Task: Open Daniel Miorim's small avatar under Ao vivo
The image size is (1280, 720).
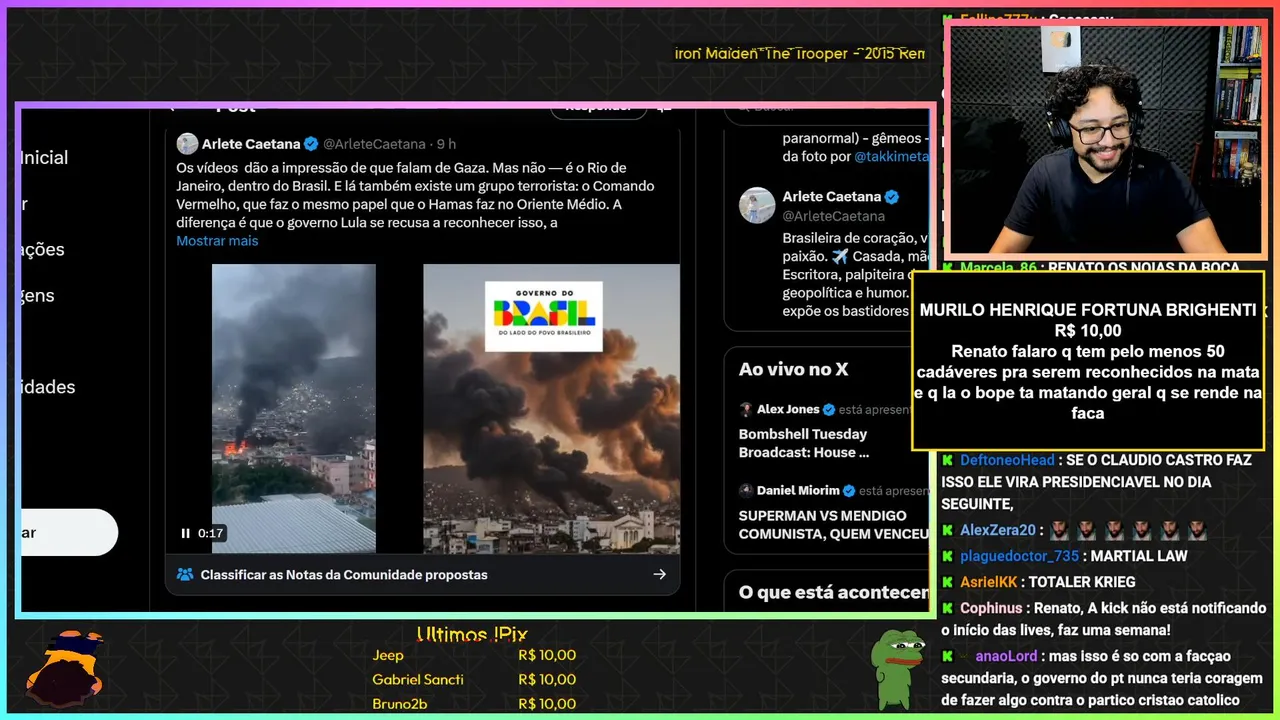Action: tap(746, 491)
